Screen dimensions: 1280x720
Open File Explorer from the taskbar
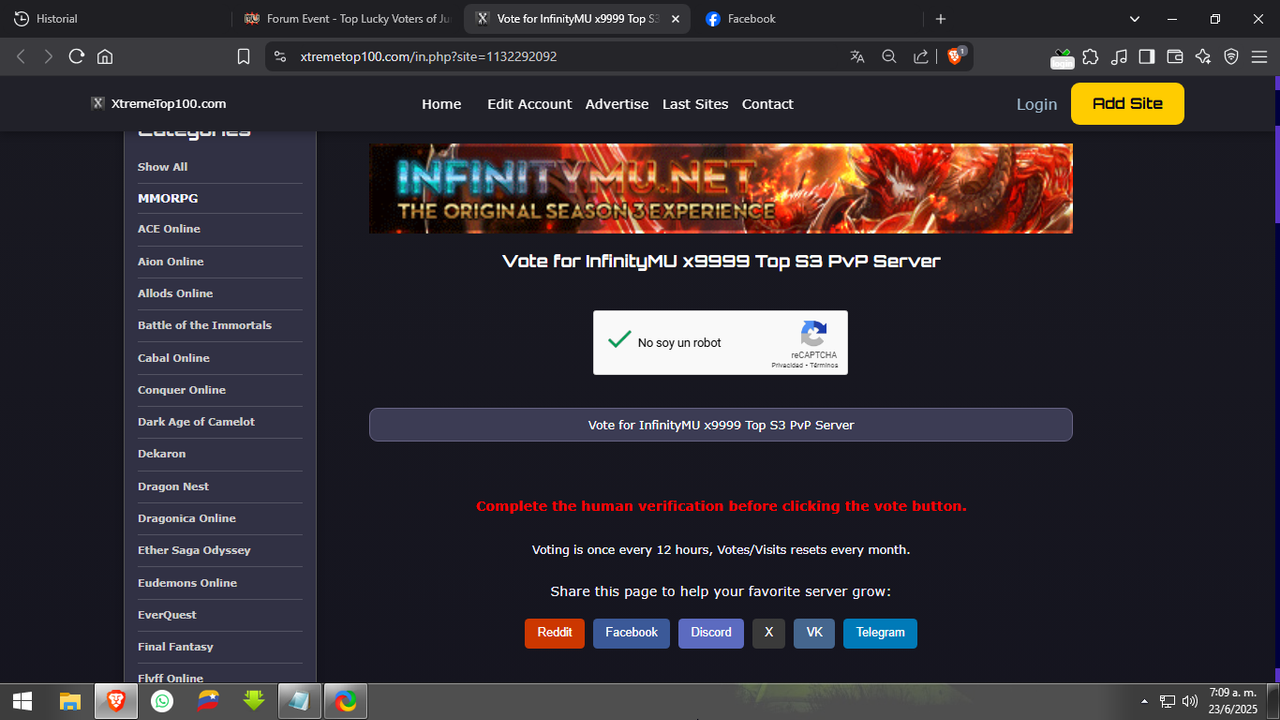pos(69,701)
